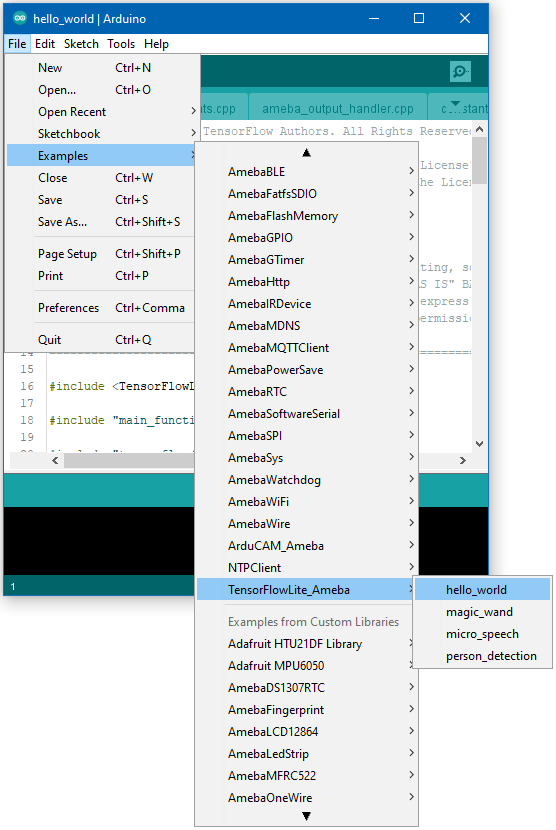Click the Arduino logo in title bar
This screenshot has width=556, height=830.
click(x=20, y=18)
